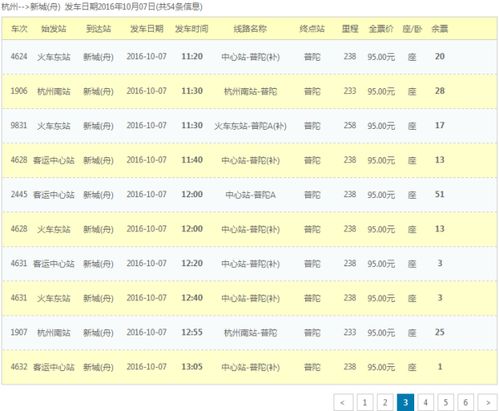499x411 pixels.
Task: Click departure time 11:40
Action: 192,160
